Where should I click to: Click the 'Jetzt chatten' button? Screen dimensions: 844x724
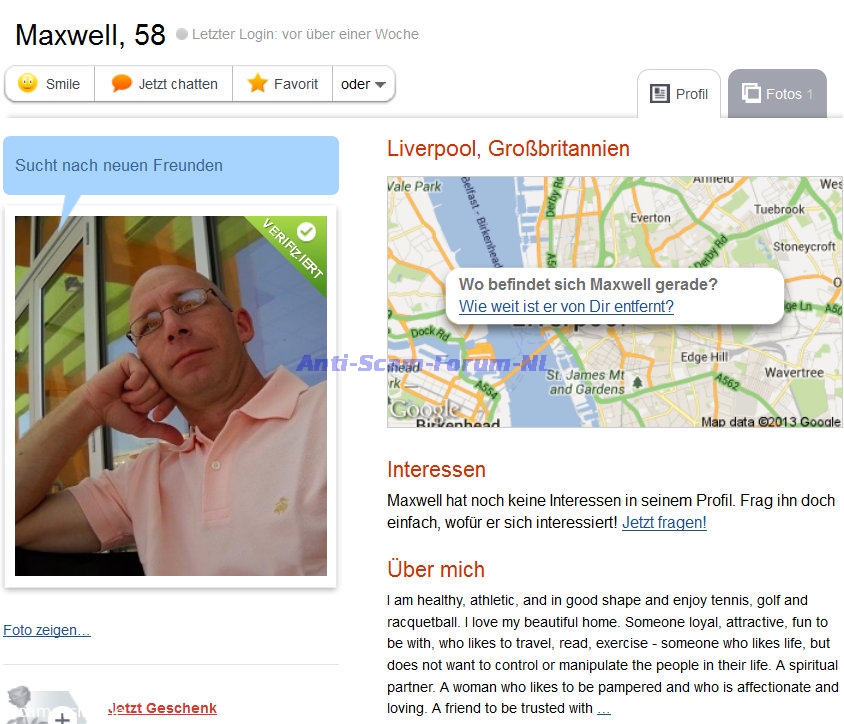164,84
